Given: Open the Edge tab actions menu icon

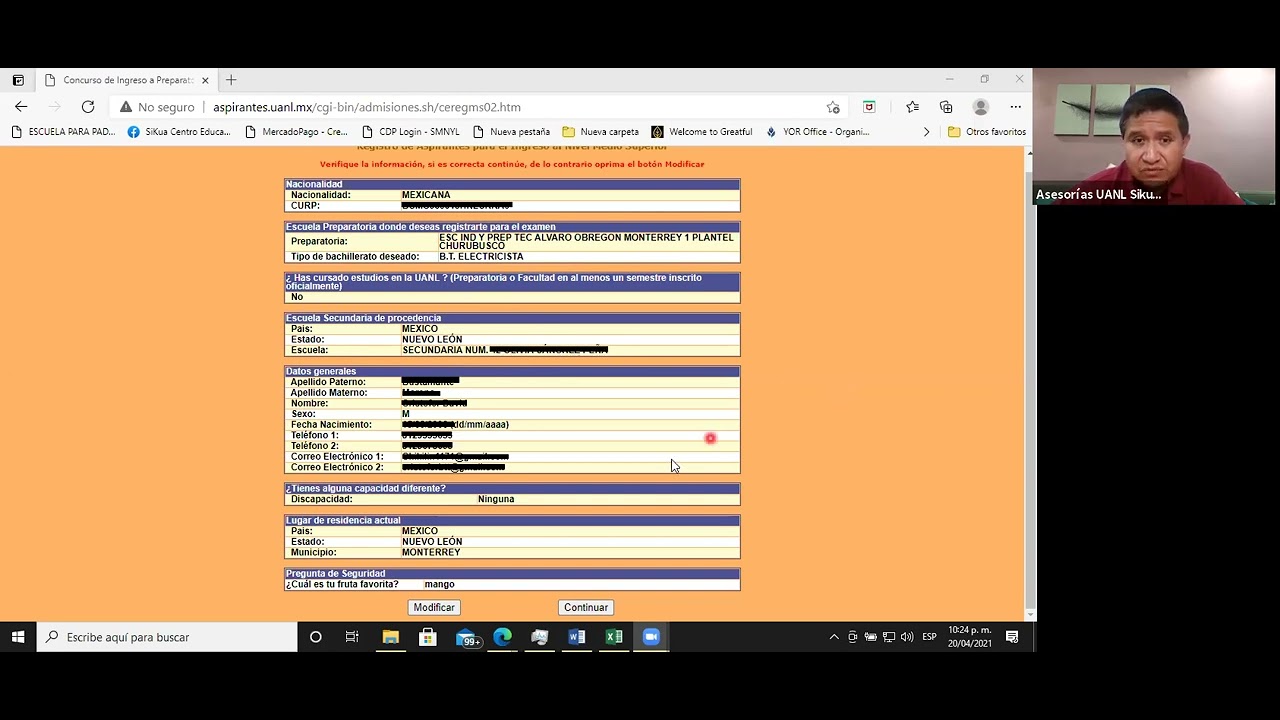Looking at the screenshot, I should [x=18, y=80].
